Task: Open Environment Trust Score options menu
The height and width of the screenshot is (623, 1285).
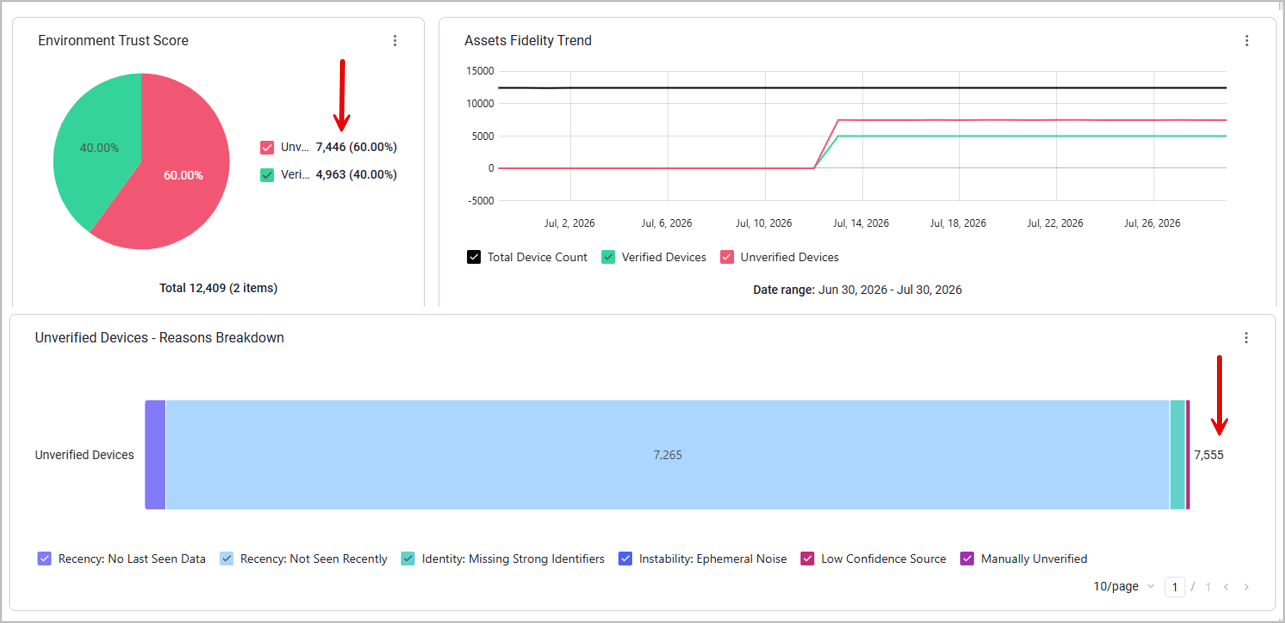Action: 395,41
